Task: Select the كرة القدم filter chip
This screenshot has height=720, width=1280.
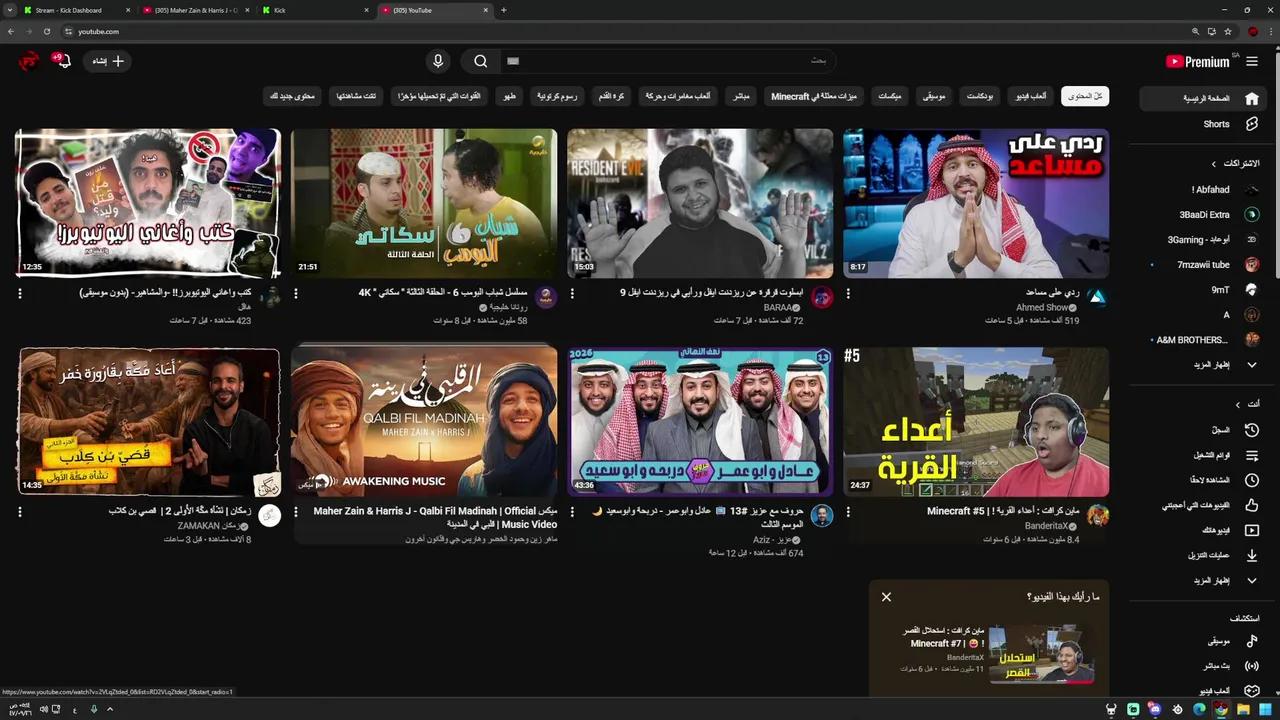Action: [x=611, y=96]
